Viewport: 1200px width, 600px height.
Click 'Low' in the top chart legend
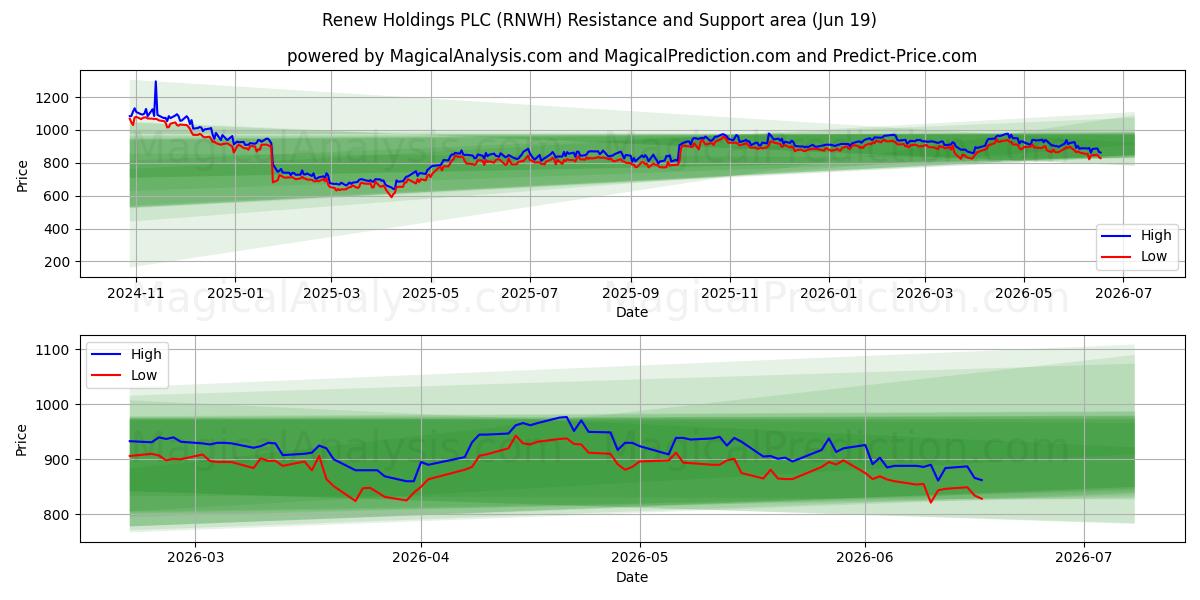1153,257
